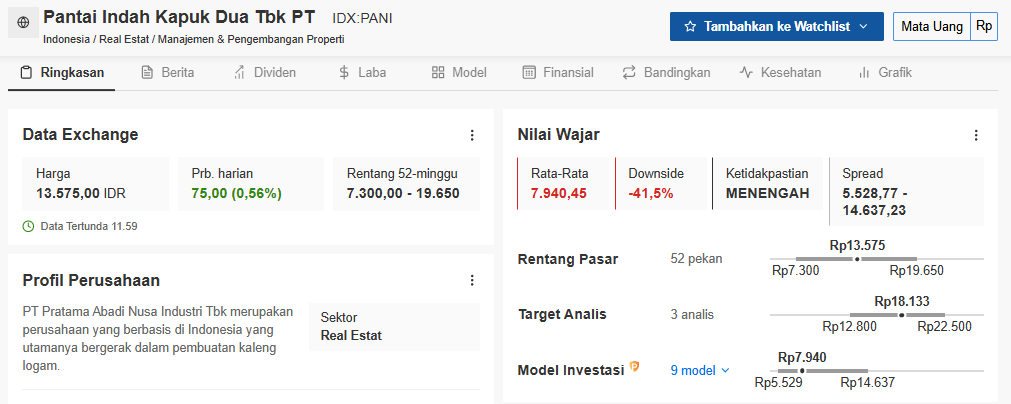Click the Rp12.800 analyst low target
Screen dimensions: 1011x404
pos(850,327)
